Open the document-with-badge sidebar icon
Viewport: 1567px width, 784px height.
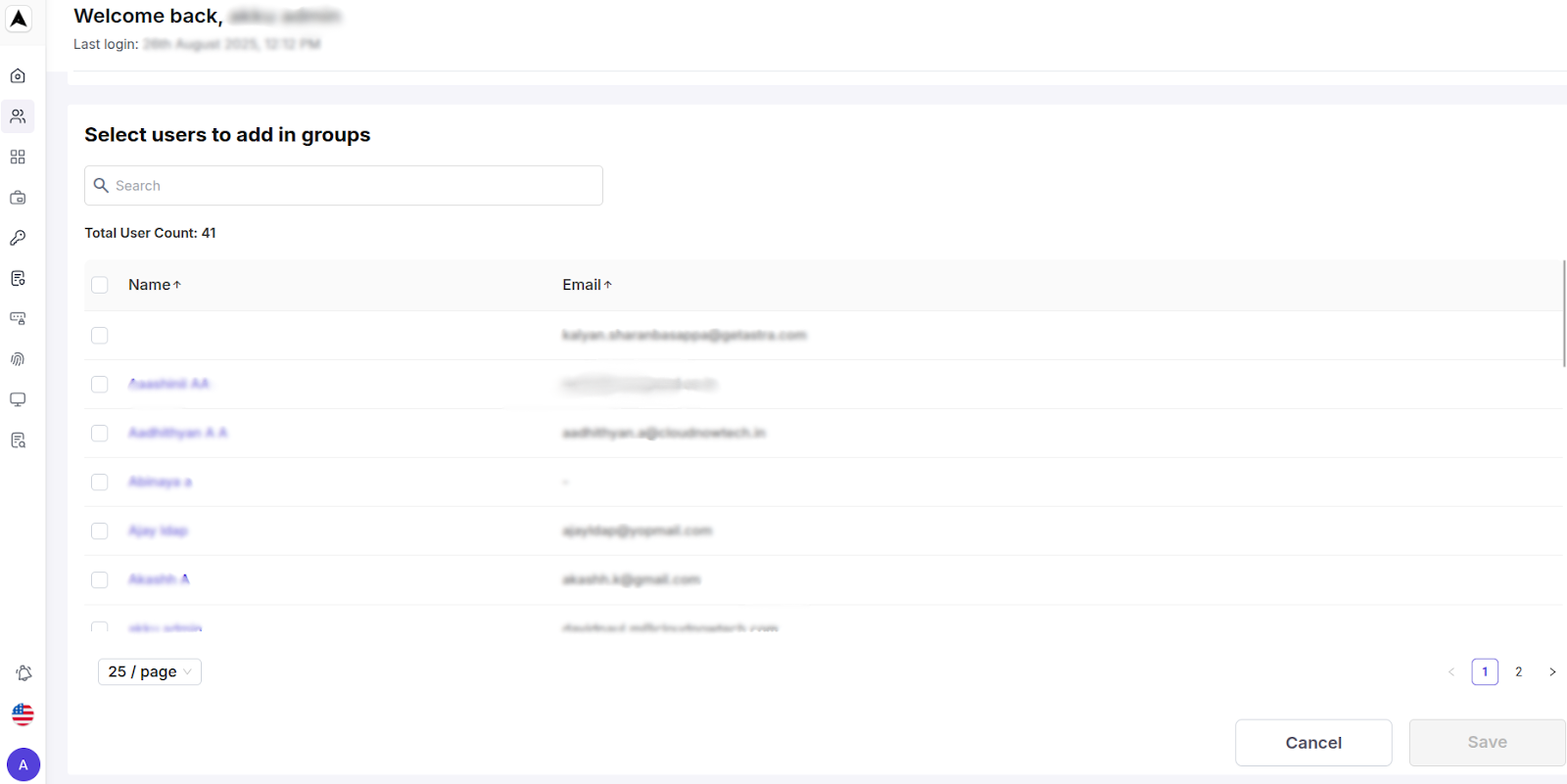click(x=18, y=279)
